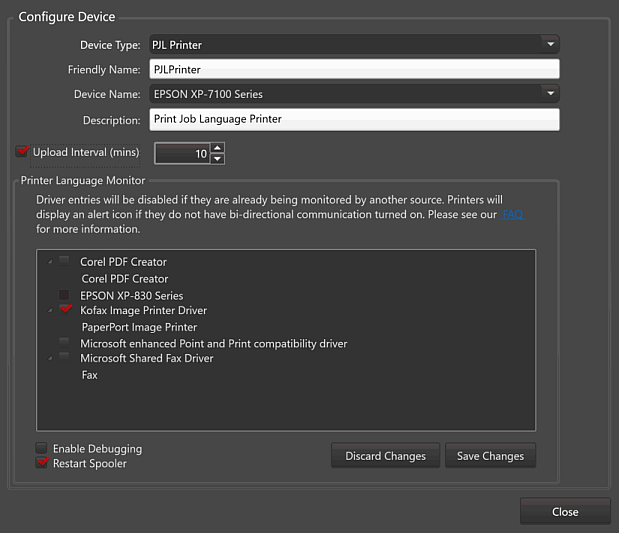The image size is (619, 533).
Task: Collapse the Kofax Image Printer Driver node
Action: [50, 311]
